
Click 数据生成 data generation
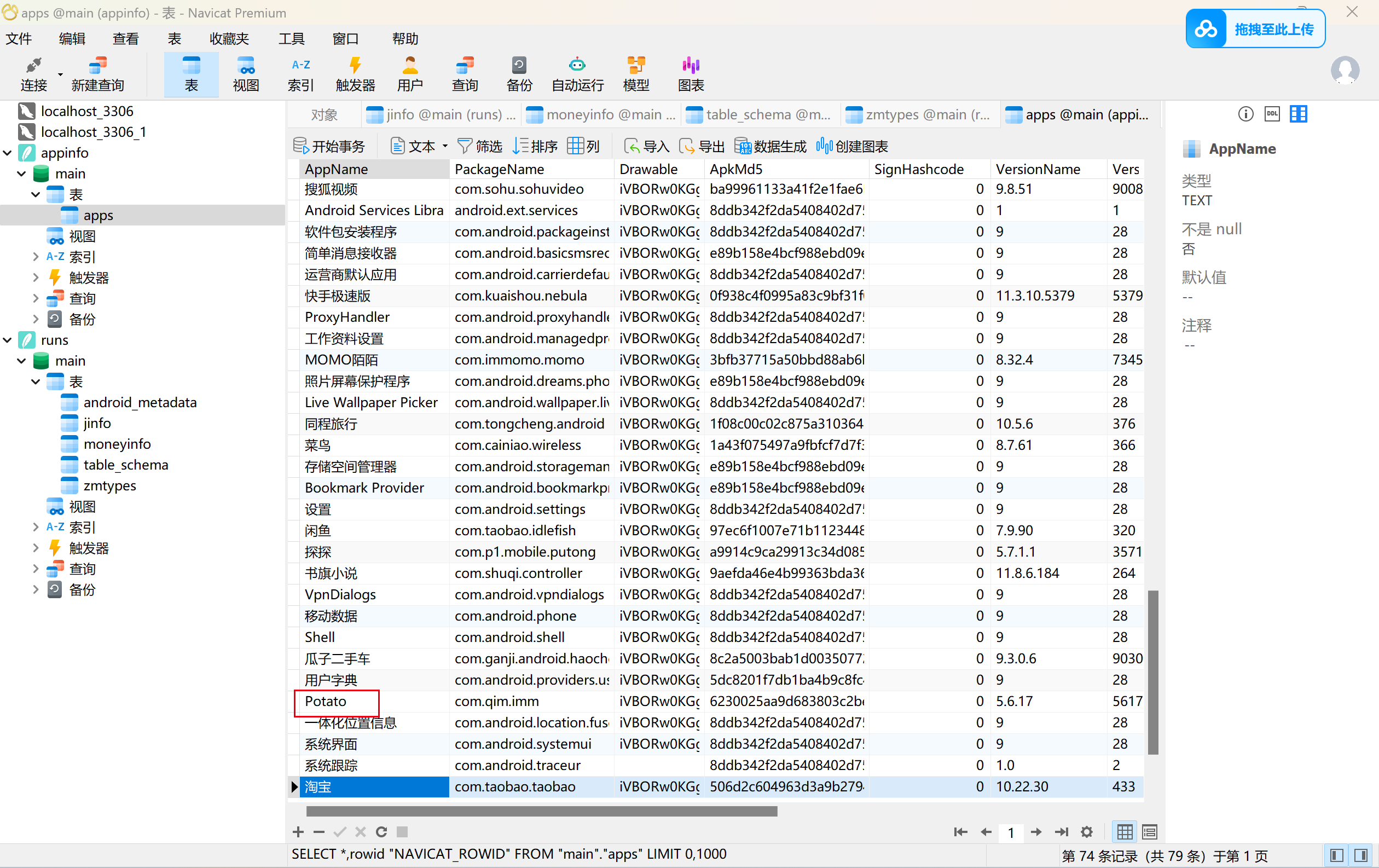[x=770, y=146]
